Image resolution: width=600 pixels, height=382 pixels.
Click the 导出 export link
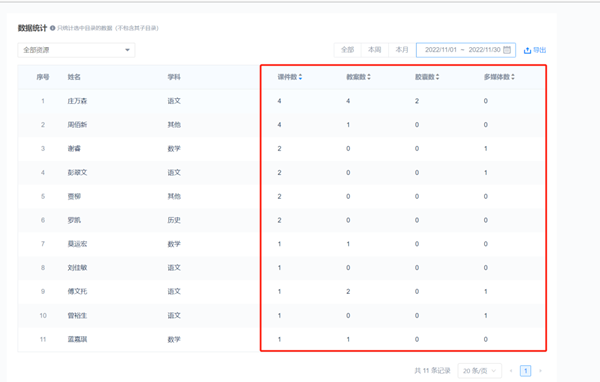pyautogui.click(x=540, y=50)
